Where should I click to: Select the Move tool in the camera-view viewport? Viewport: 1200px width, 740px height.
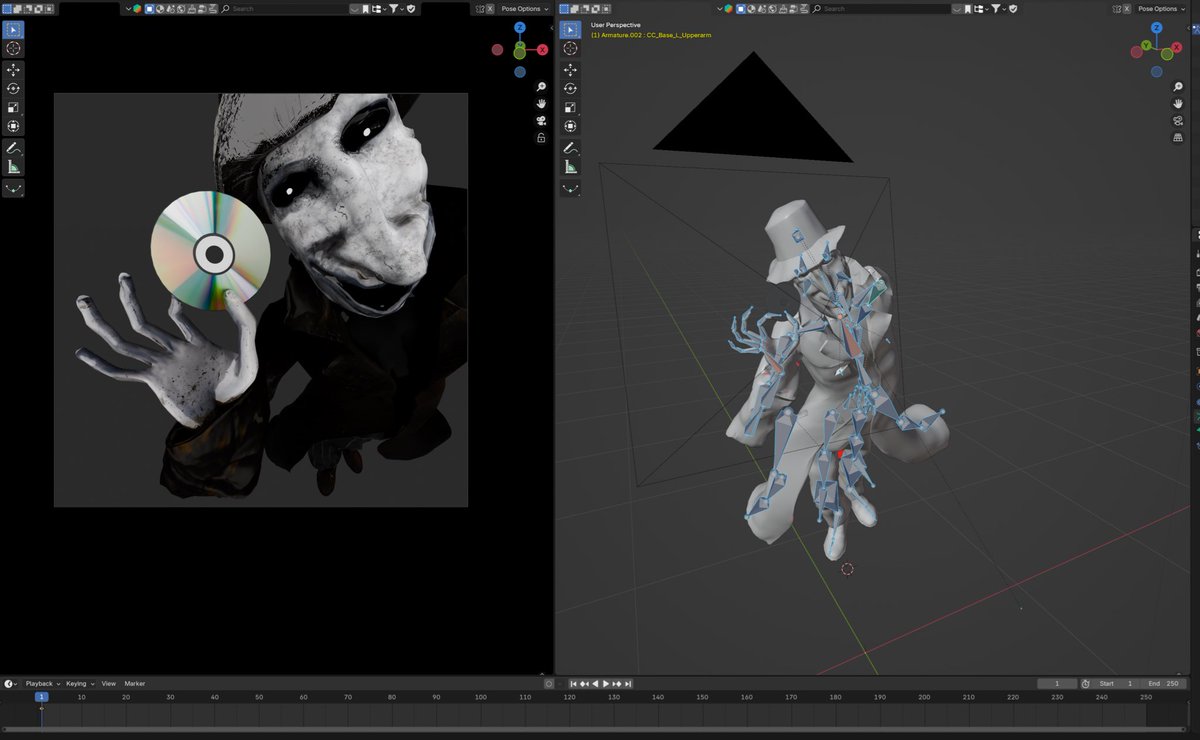[x=14, y=70]
